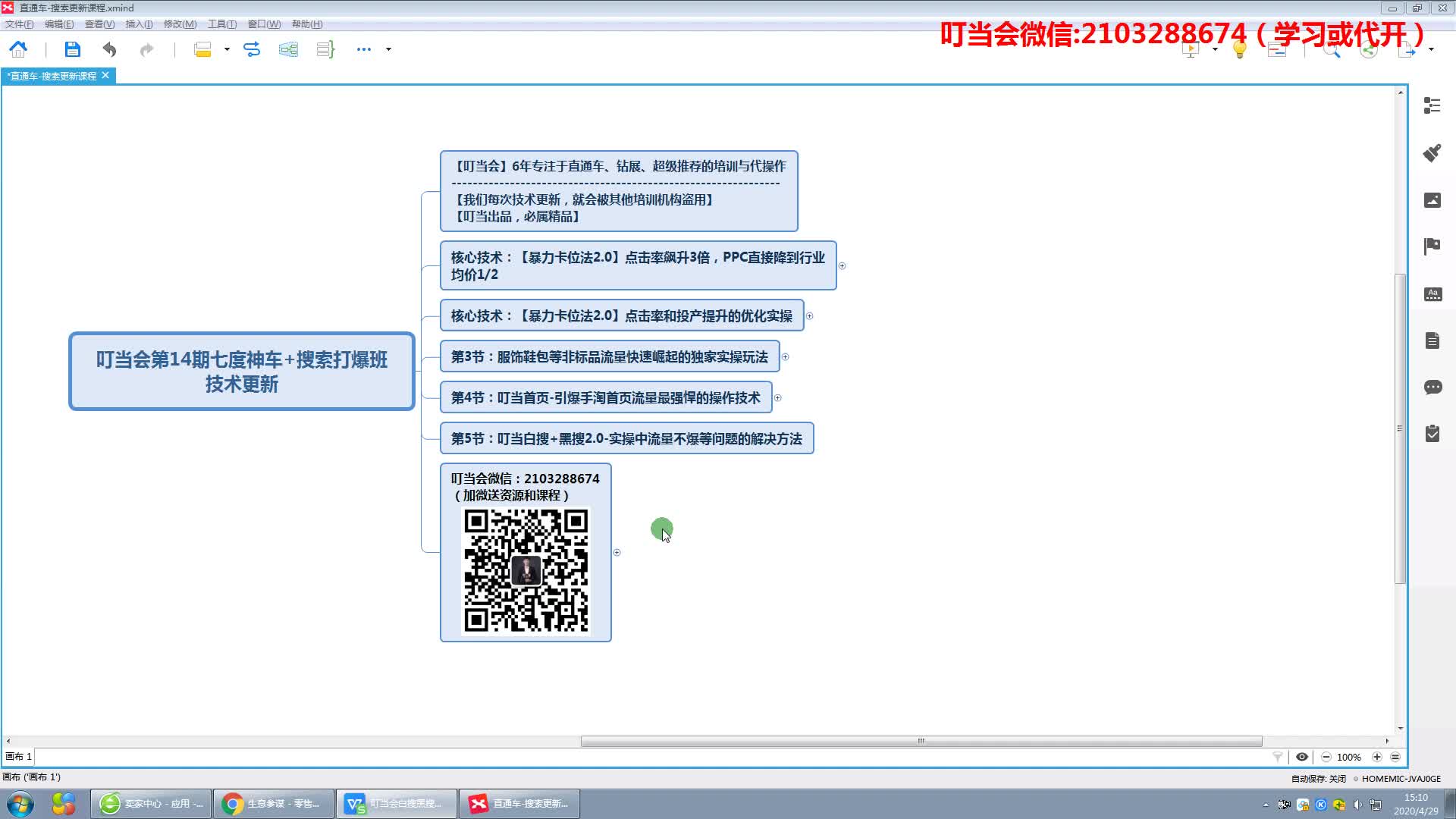
Task: Click the fit/actual size button after zoom plus
Action: [x=1395, y=757]
